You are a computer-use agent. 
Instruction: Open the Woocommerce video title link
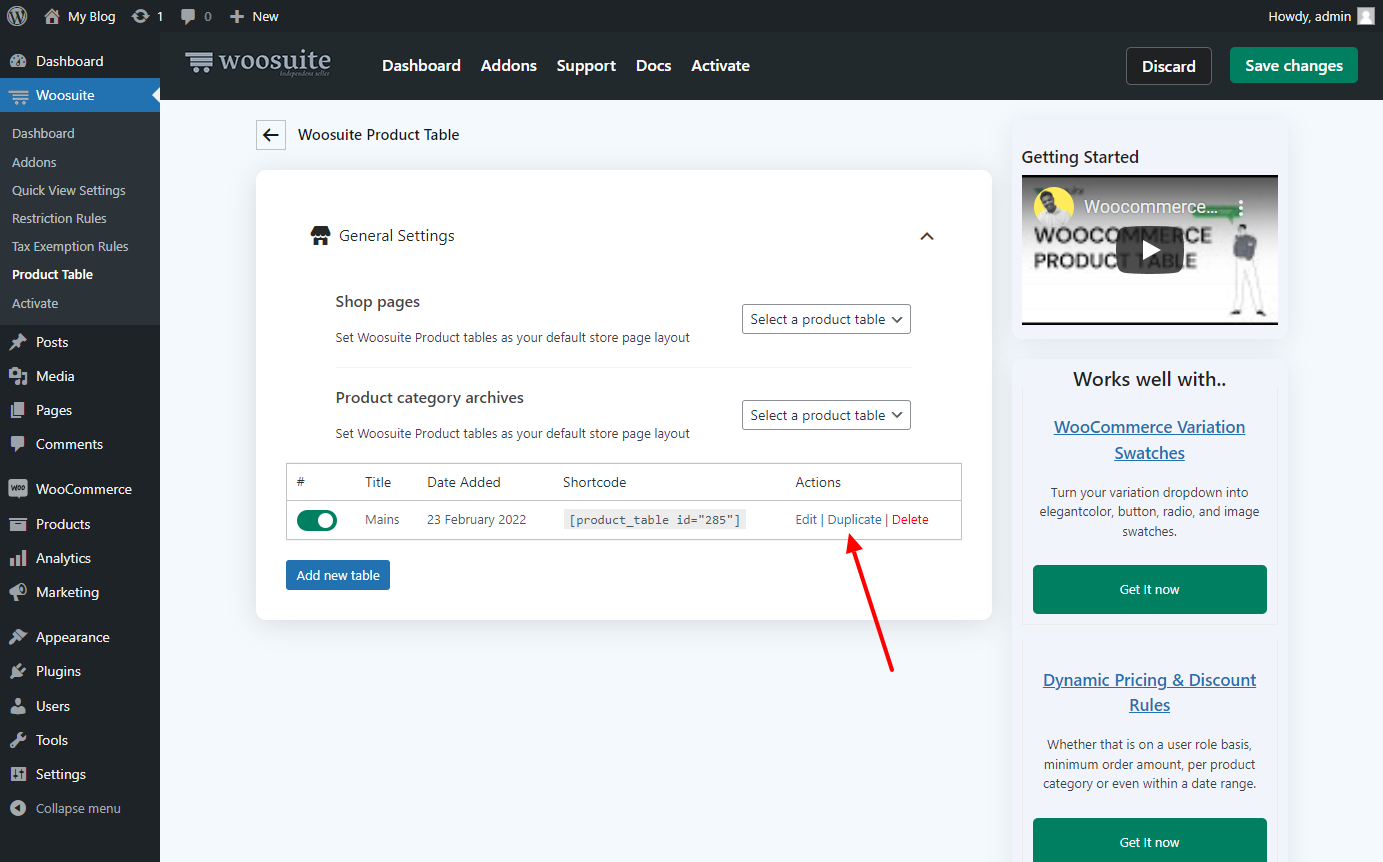pos(1152,207)
